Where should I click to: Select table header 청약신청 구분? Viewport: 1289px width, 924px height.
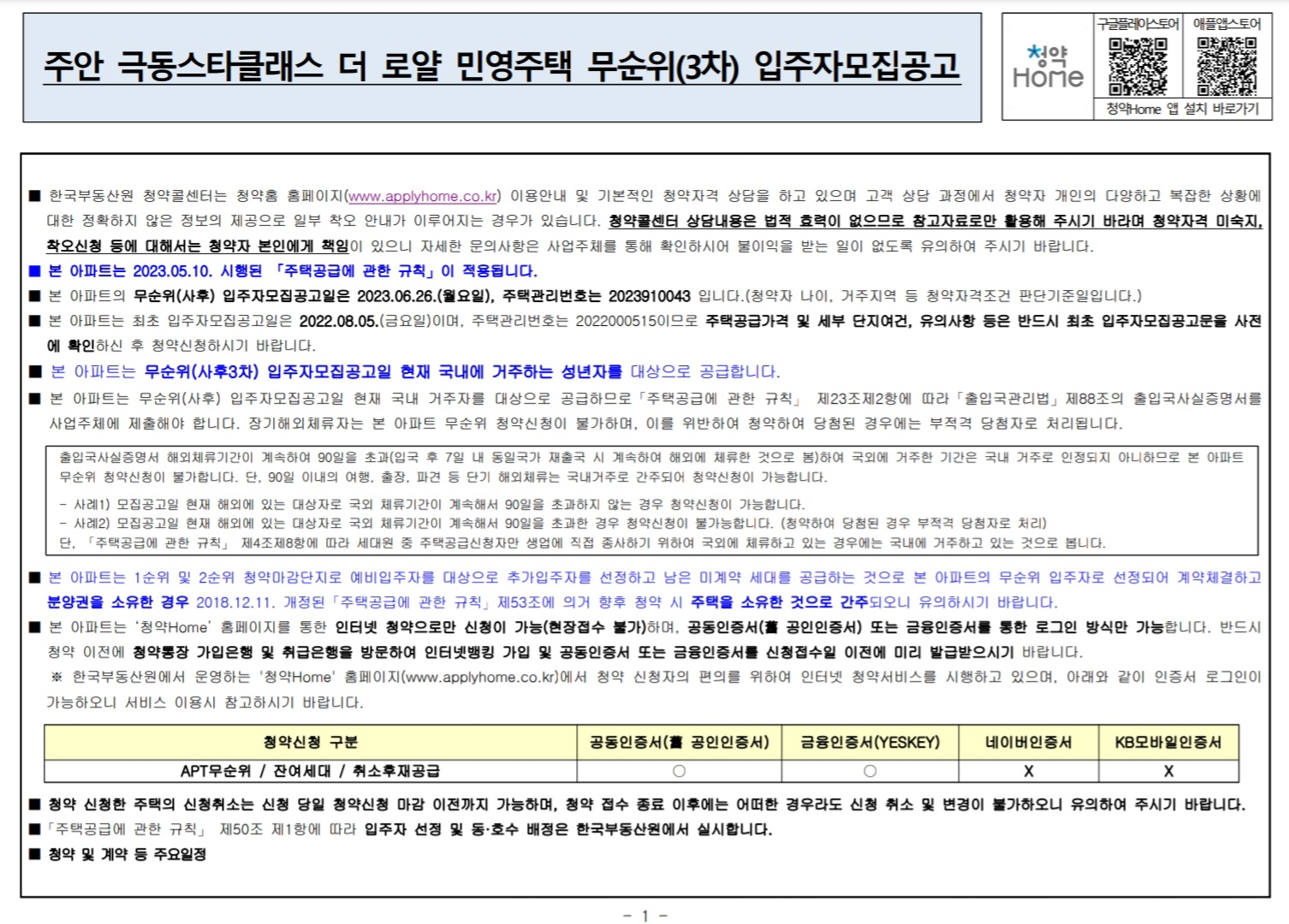pos(311,742)
